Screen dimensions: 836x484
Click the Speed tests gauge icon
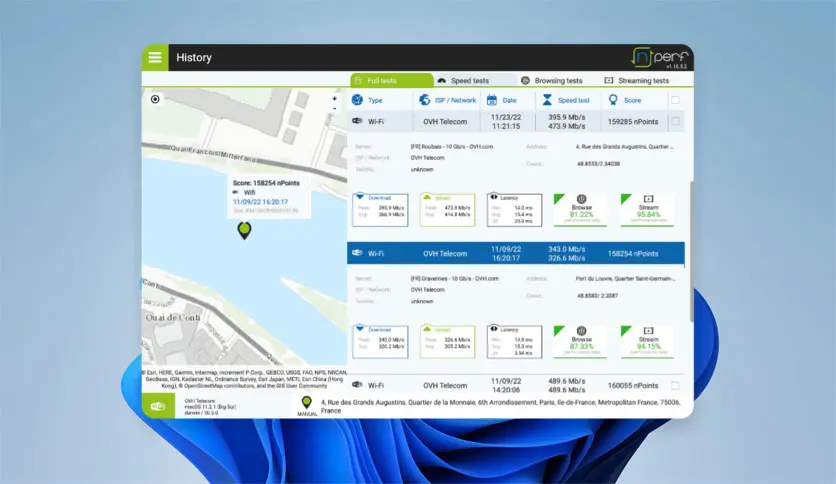pos(441,80)
